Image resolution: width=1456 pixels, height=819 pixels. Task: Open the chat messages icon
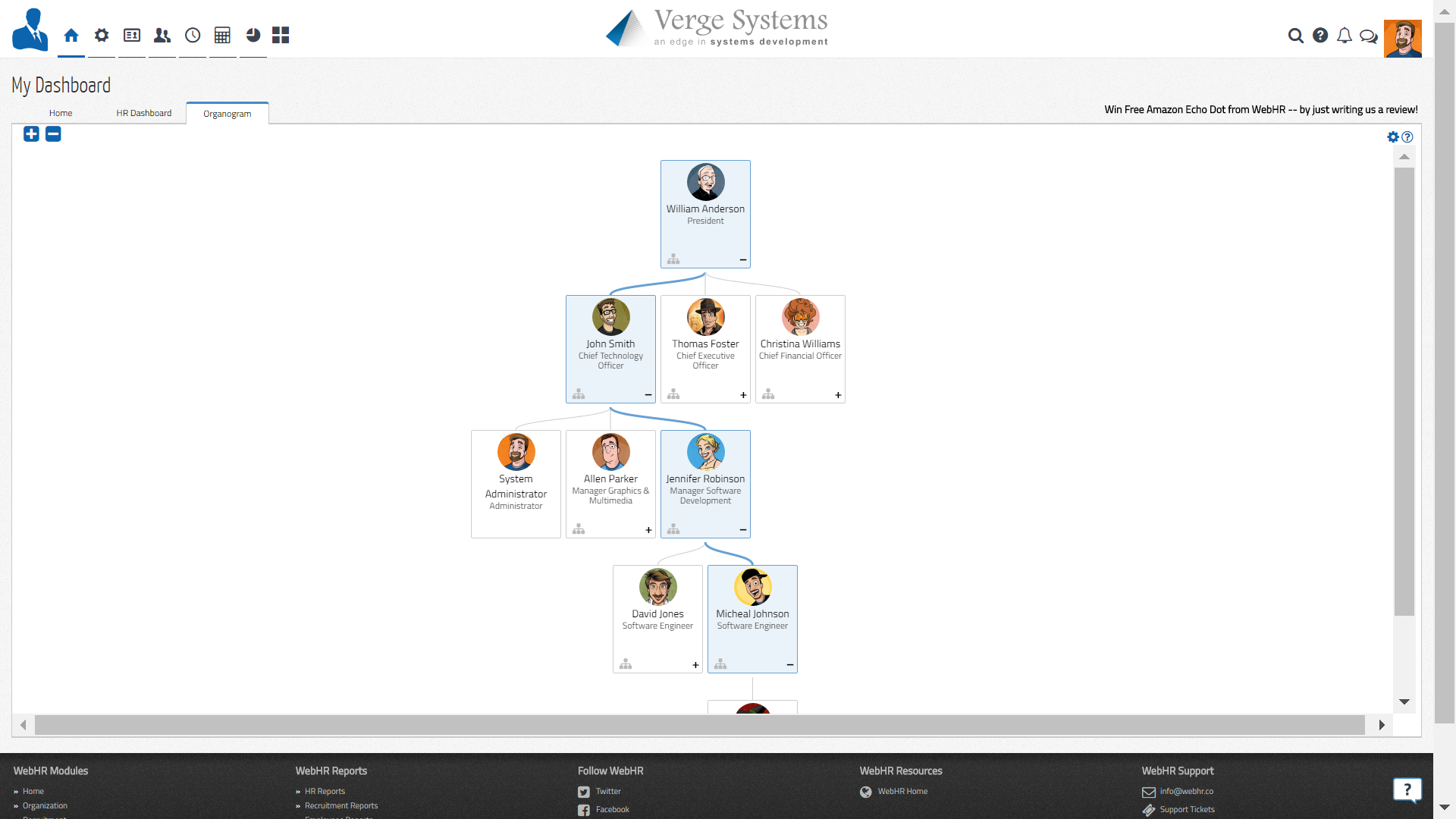(x=1369, y=36)
